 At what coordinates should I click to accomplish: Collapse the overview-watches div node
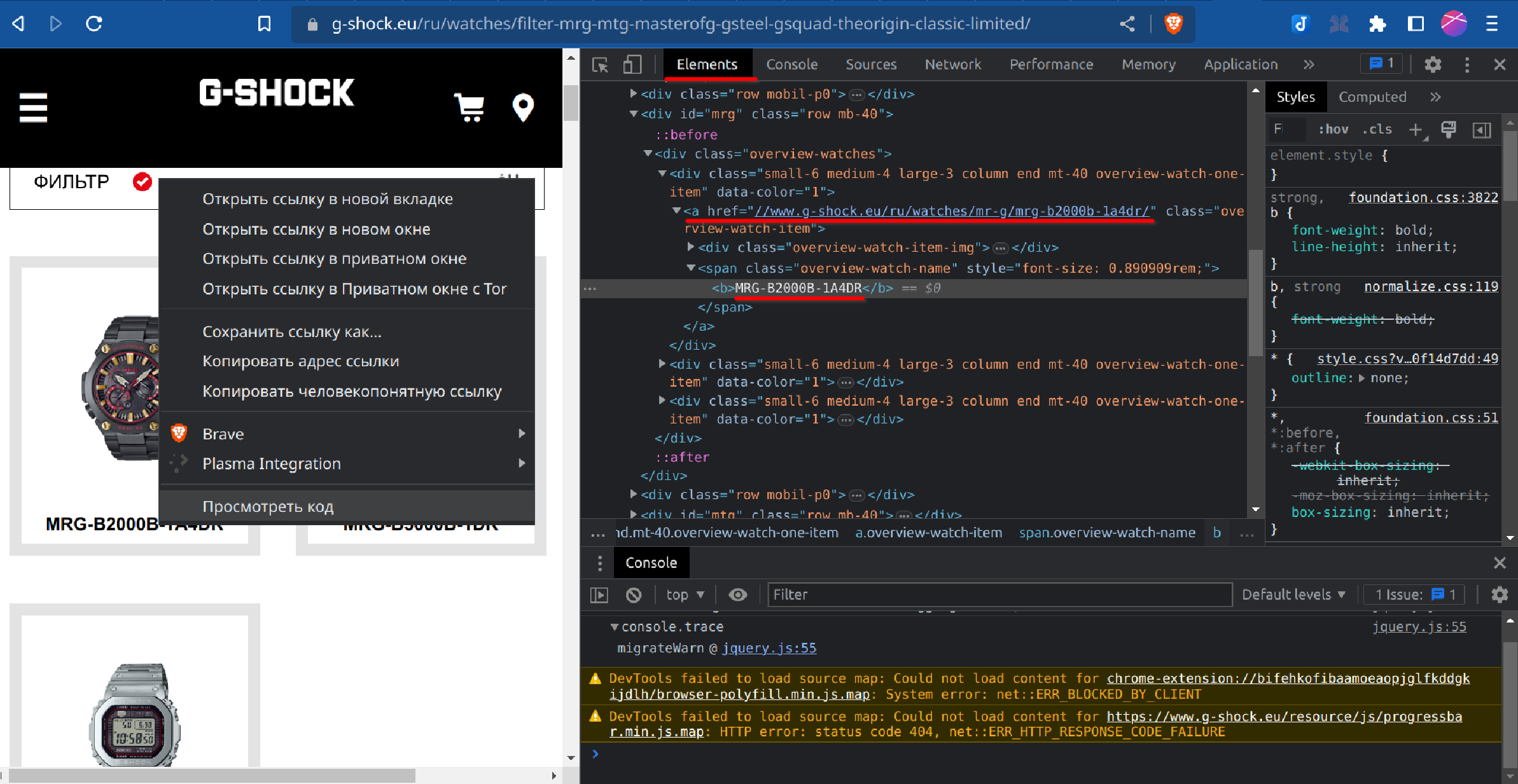(648, 153)
